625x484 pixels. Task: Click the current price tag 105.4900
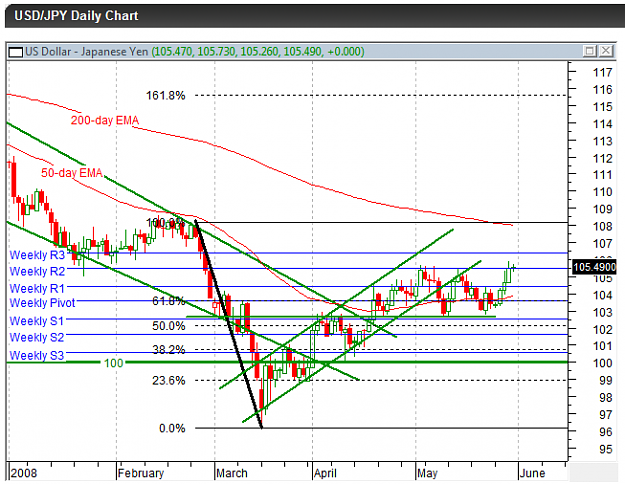click(x=594, y=267)
